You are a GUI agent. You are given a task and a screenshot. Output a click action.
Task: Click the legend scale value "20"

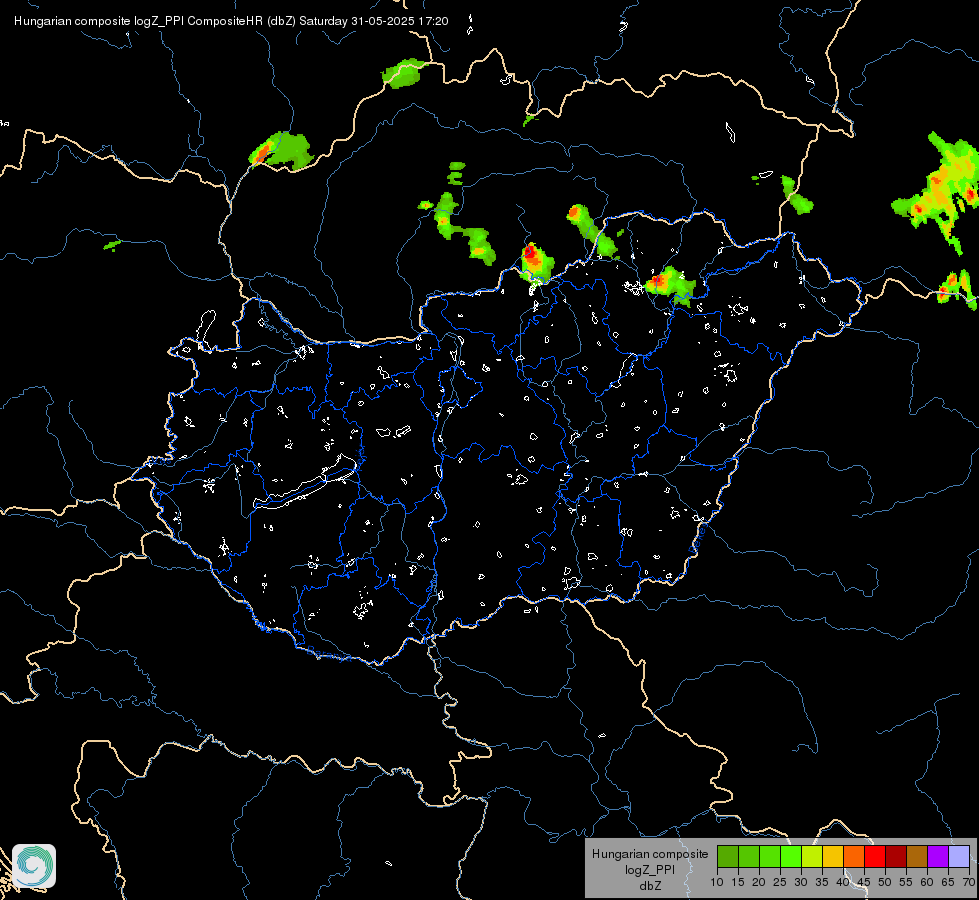[759, 883]
